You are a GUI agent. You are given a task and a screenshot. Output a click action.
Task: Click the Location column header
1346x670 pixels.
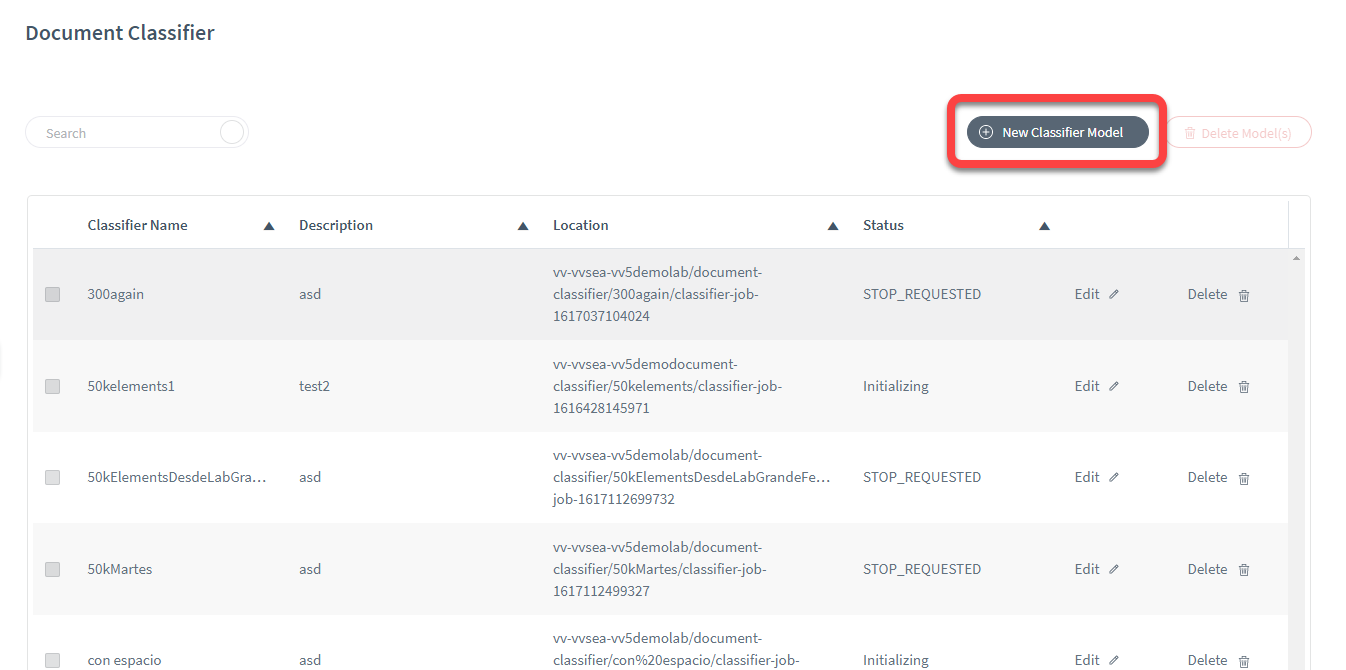[580, 225]
